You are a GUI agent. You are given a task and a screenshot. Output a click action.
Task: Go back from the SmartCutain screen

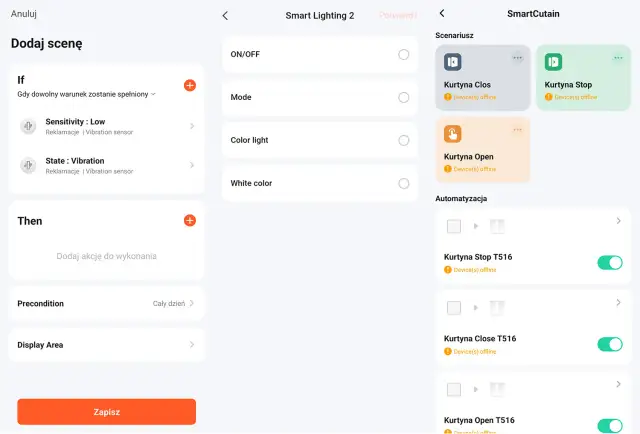pyautogui.click(x=442, y=13)
